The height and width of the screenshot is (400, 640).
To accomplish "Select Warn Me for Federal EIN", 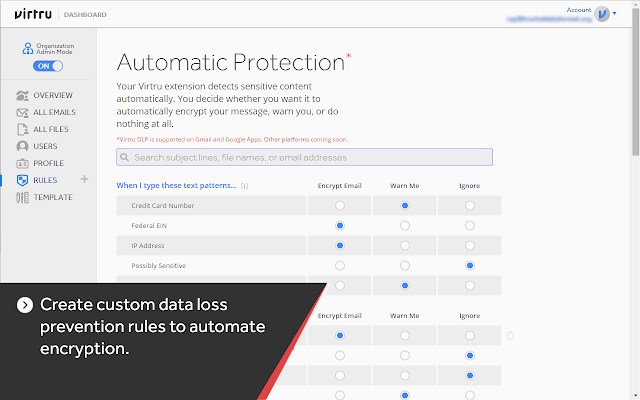I will point(404,225).
